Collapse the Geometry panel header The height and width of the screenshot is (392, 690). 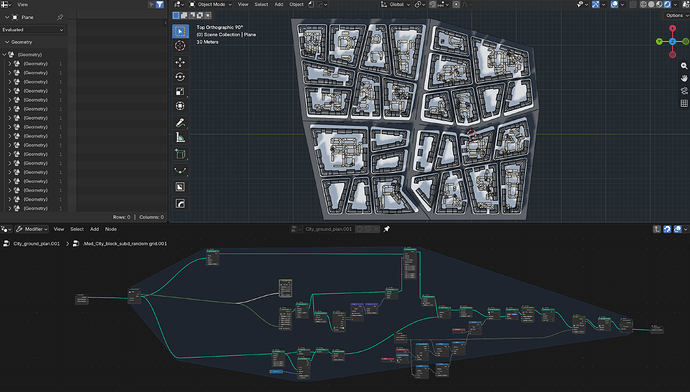7,42
